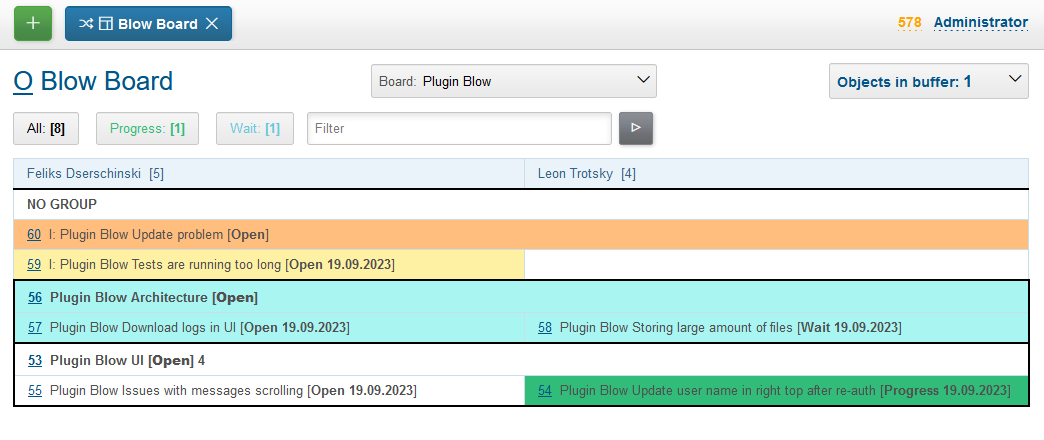Open the Board Plugin Blow dropdown
1044x440 pixels.
(x=513, y=82)
